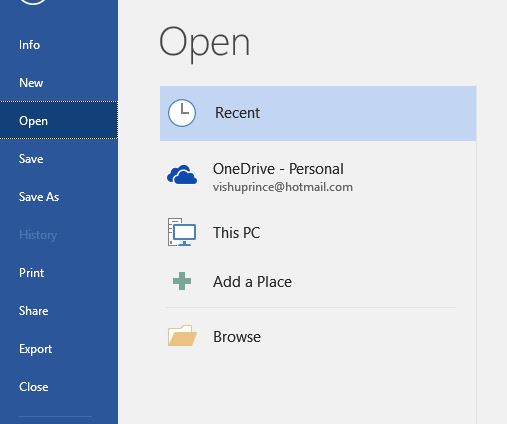Click the Browse label text
The width and height of the screenshot is (507, 424).
pyautogui.click(x=237, y=337)
